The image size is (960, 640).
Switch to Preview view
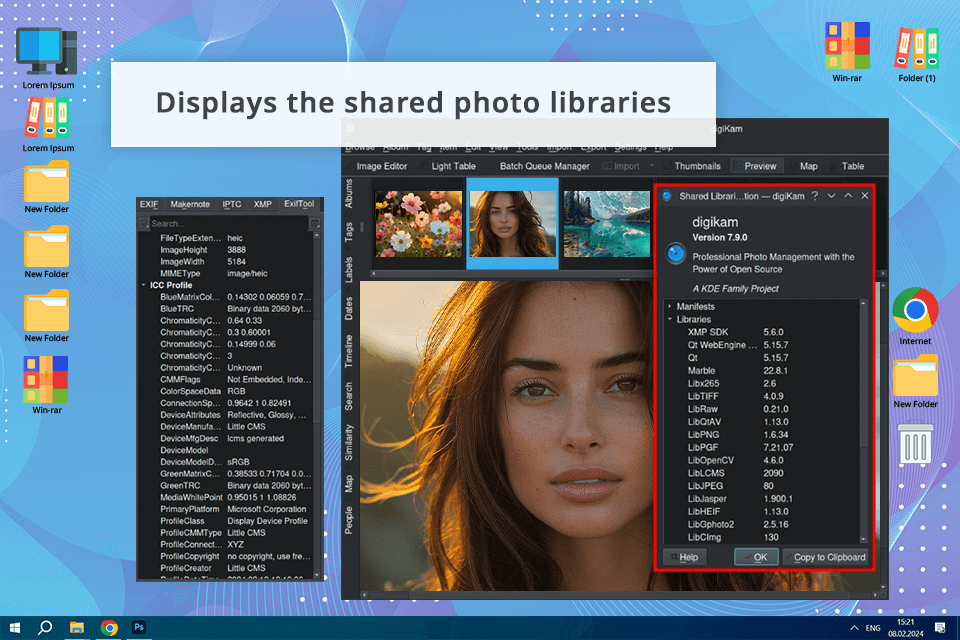757,166
